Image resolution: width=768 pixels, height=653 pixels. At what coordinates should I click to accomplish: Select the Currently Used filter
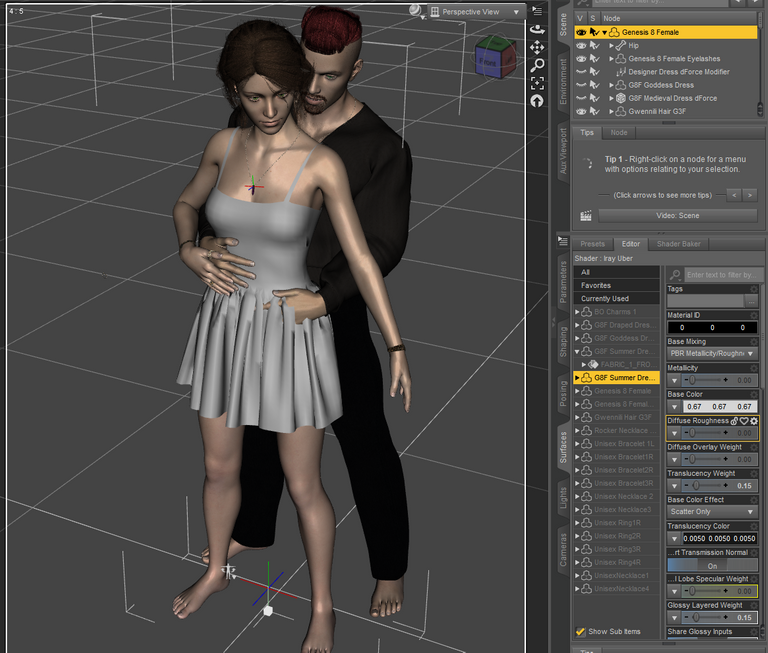(617, 298)
